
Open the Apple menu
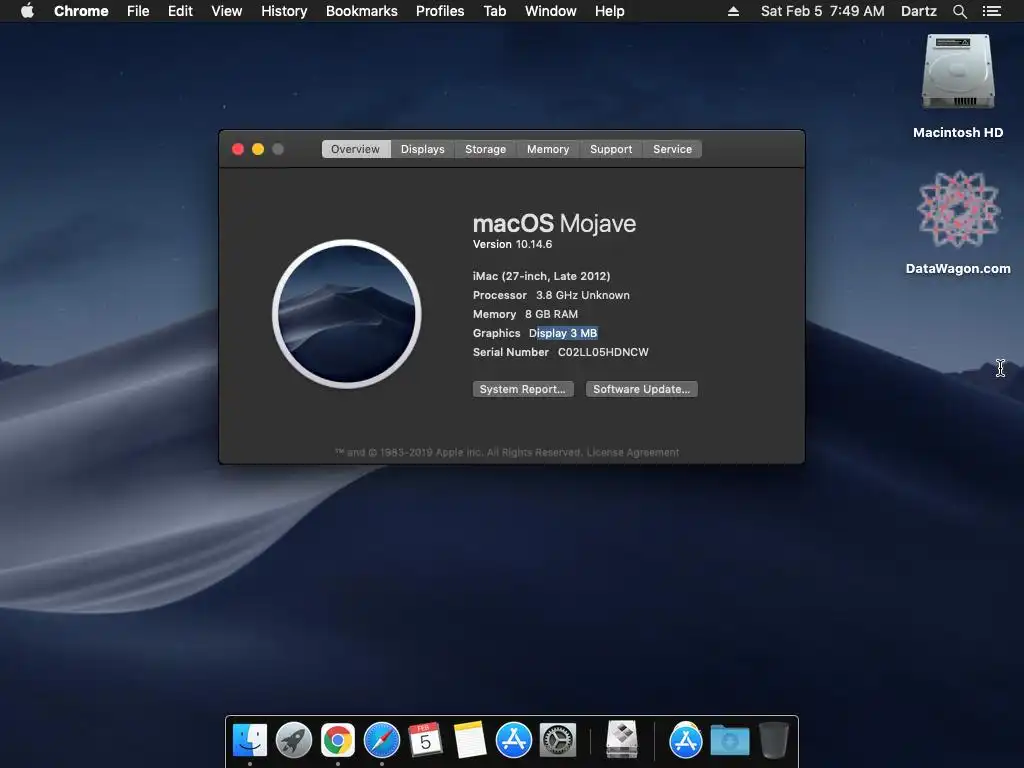click(x=27, y=11)
